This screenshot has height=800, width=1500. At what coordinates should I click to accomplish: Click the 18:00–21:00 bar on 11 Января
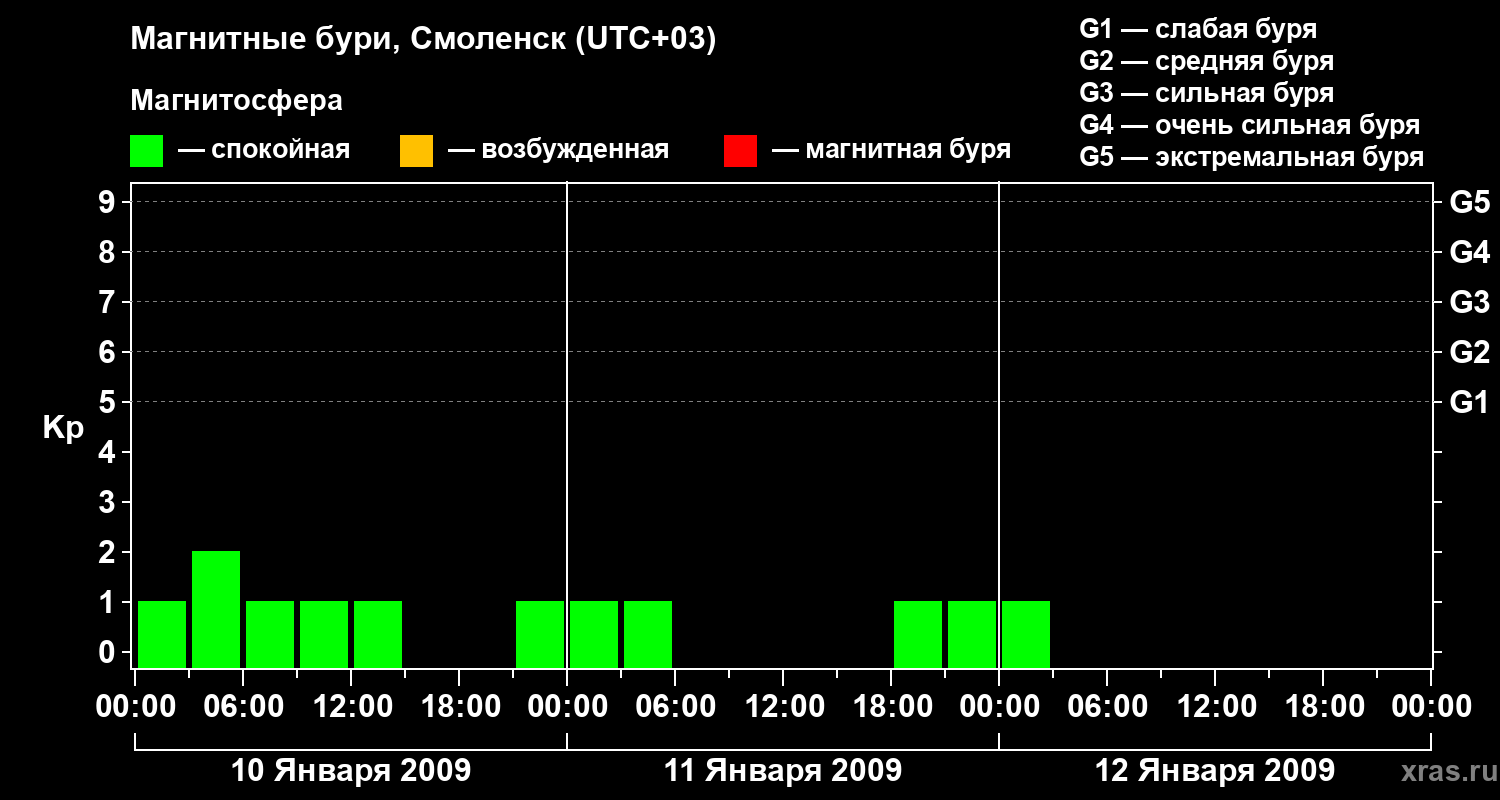(918, 634)
